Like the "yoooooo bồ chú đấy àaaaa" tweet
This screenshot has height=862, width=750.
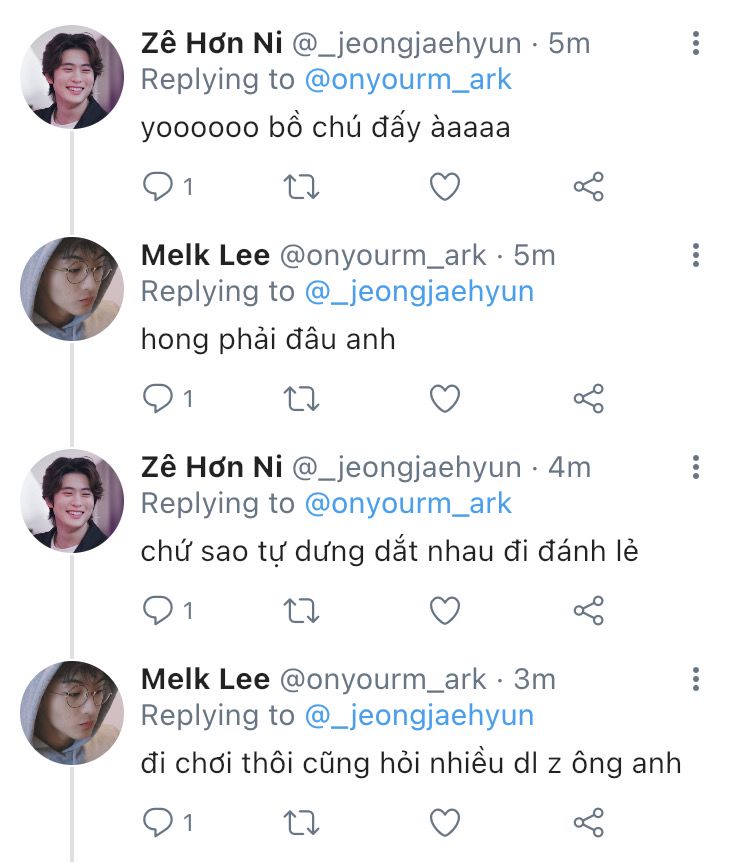point(444,186)
